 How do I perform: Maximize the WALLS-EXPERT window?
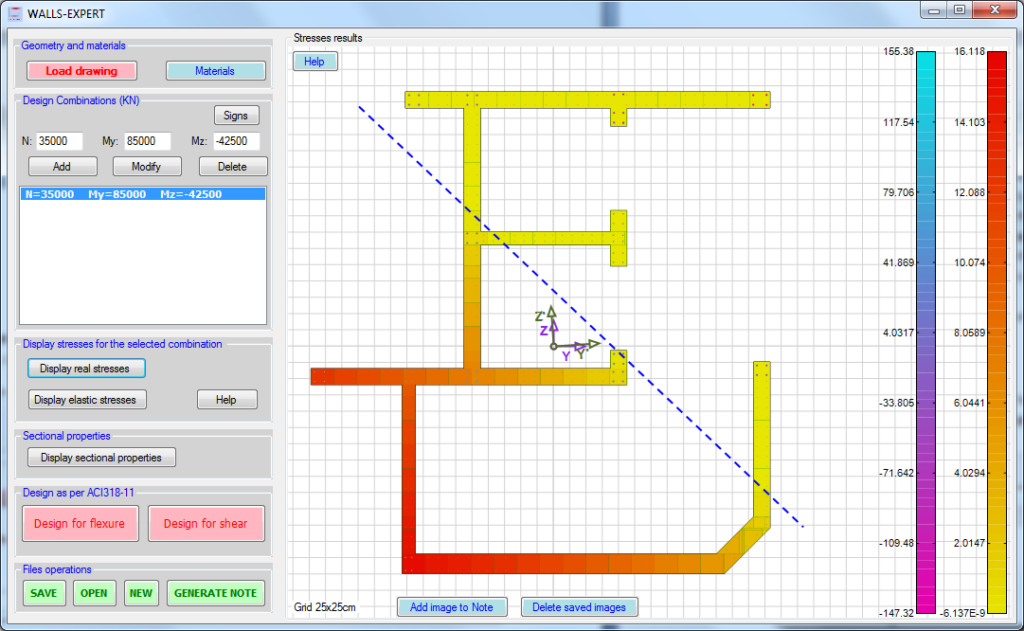point(959,10)
